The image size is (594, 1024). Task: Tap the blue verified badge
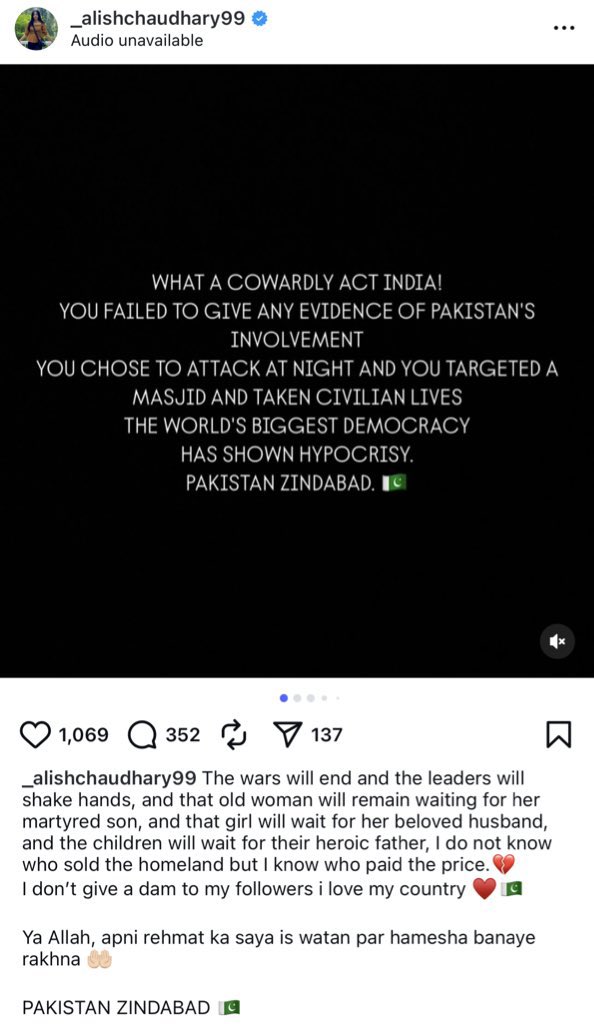coord(259,18)
